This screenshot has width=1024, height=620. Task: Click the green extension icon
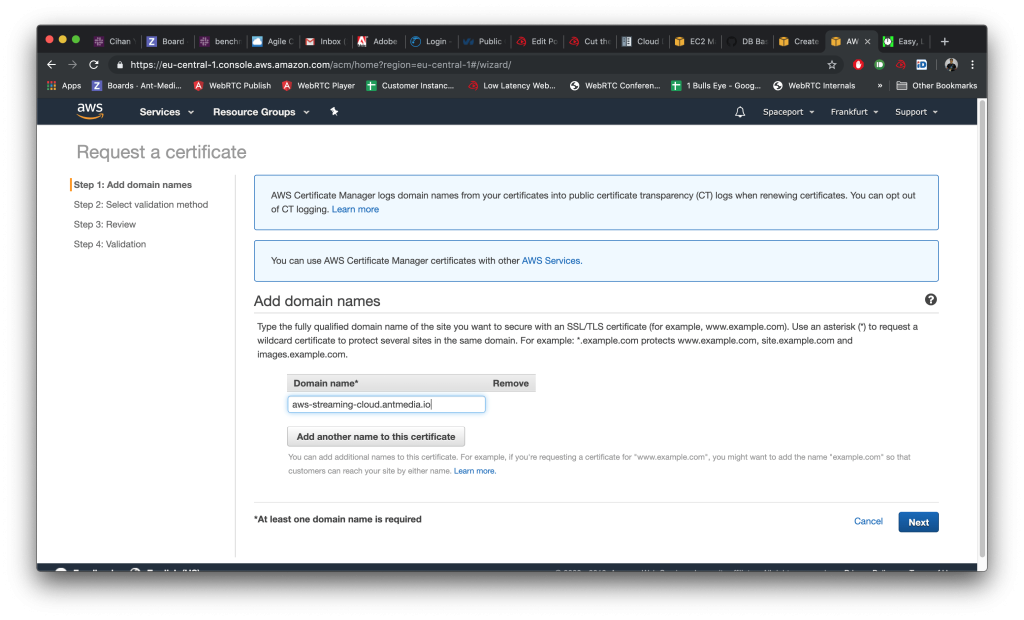click(x=879, y=65)
